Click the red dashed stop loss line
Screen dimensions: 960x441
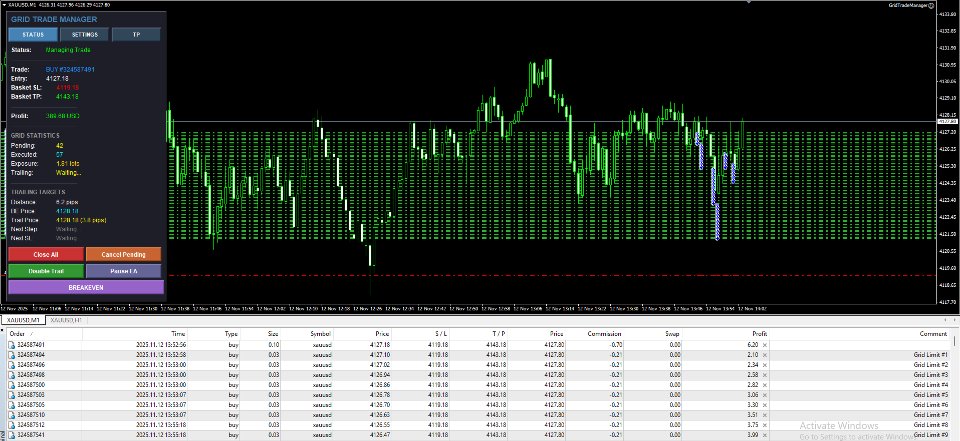pyautogui.click(x=551, y=276)
